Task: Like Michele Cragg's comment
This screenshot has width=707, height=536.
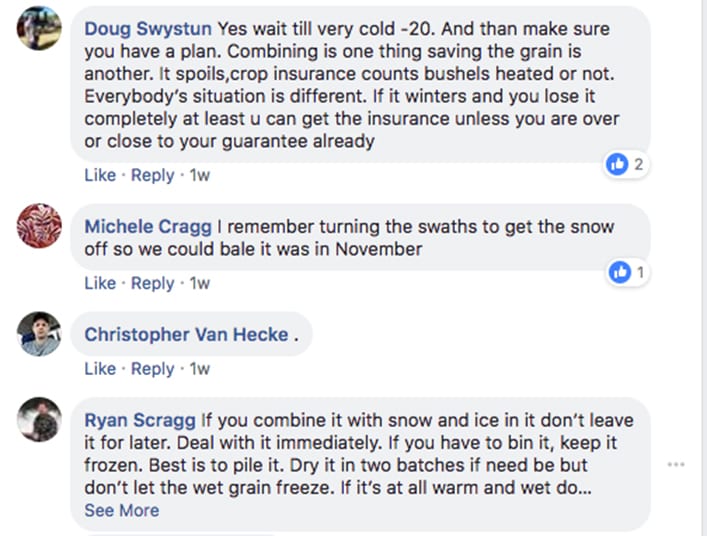Action: pos(100,283)
